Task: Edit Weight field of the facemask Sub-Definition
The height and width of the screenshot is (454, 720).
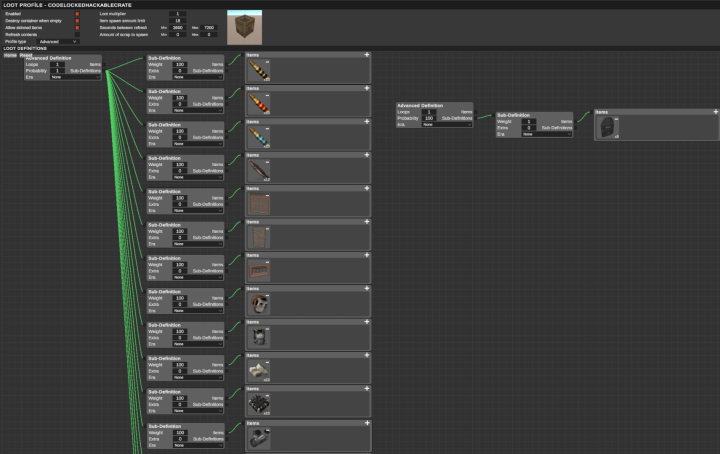Action: [180, 298]
